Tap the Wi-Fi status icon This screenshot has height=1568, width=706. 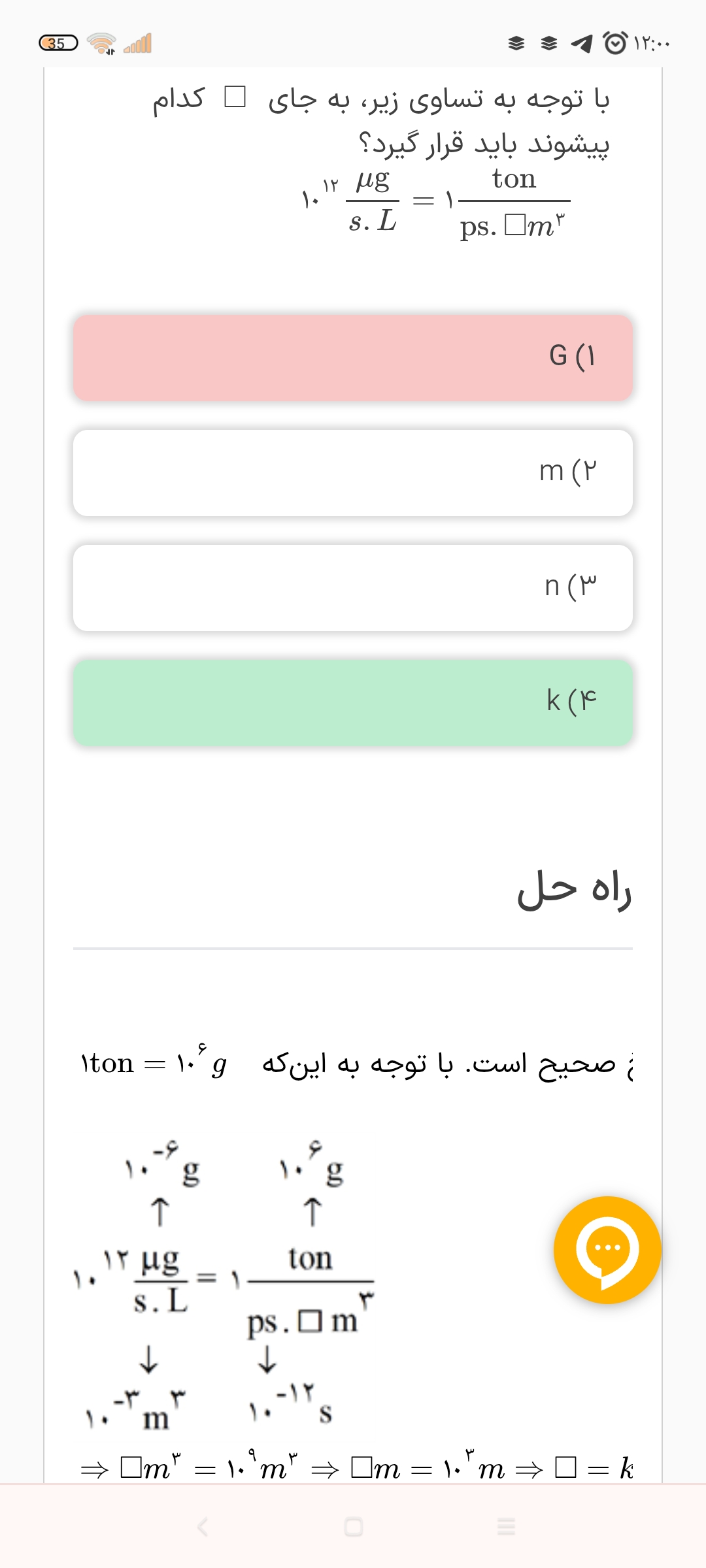[x=101, y=43]
